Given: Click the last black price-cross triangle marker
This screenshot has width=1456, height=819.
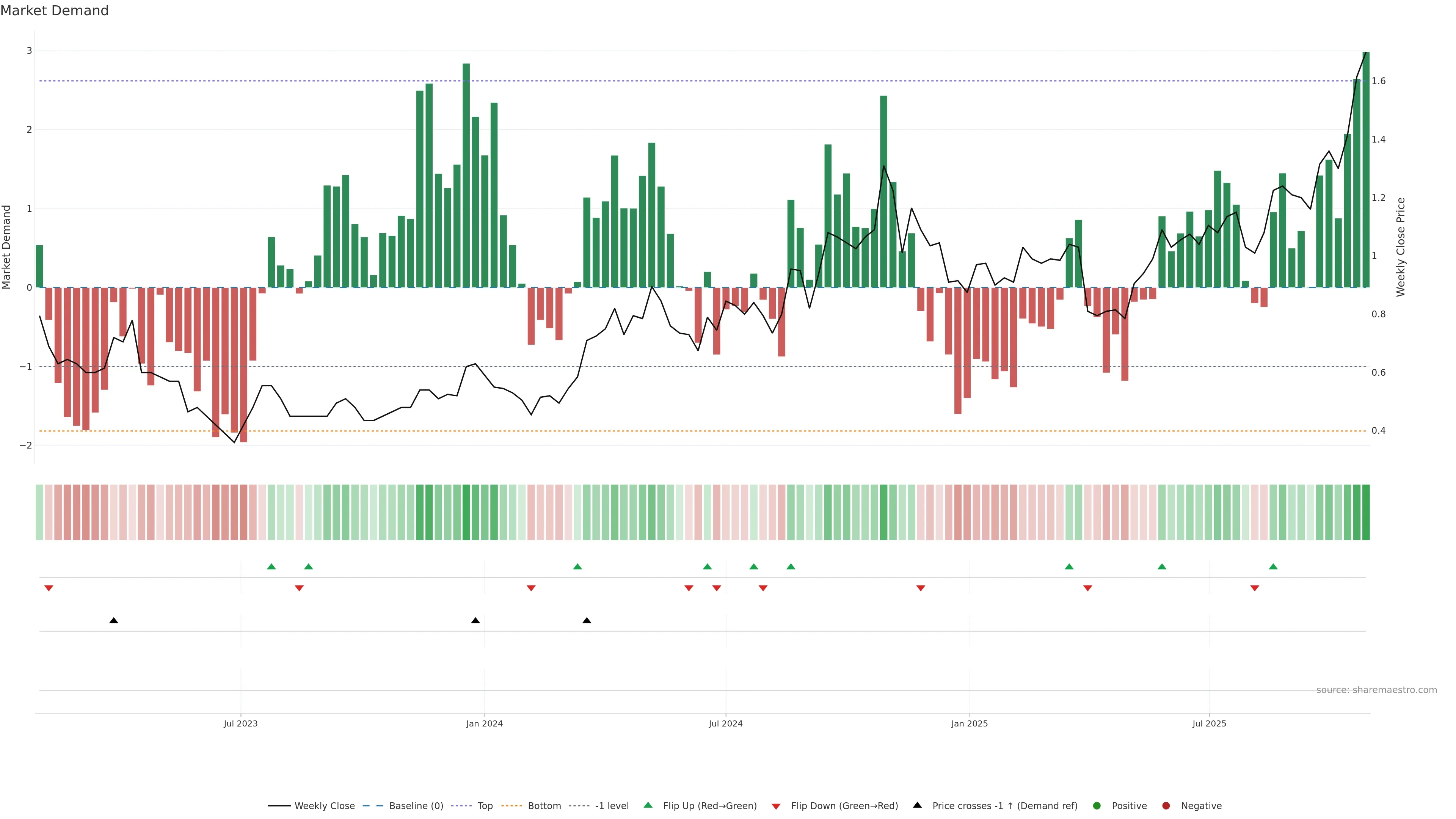Looking at the screenshot, I should click(587, 620).
